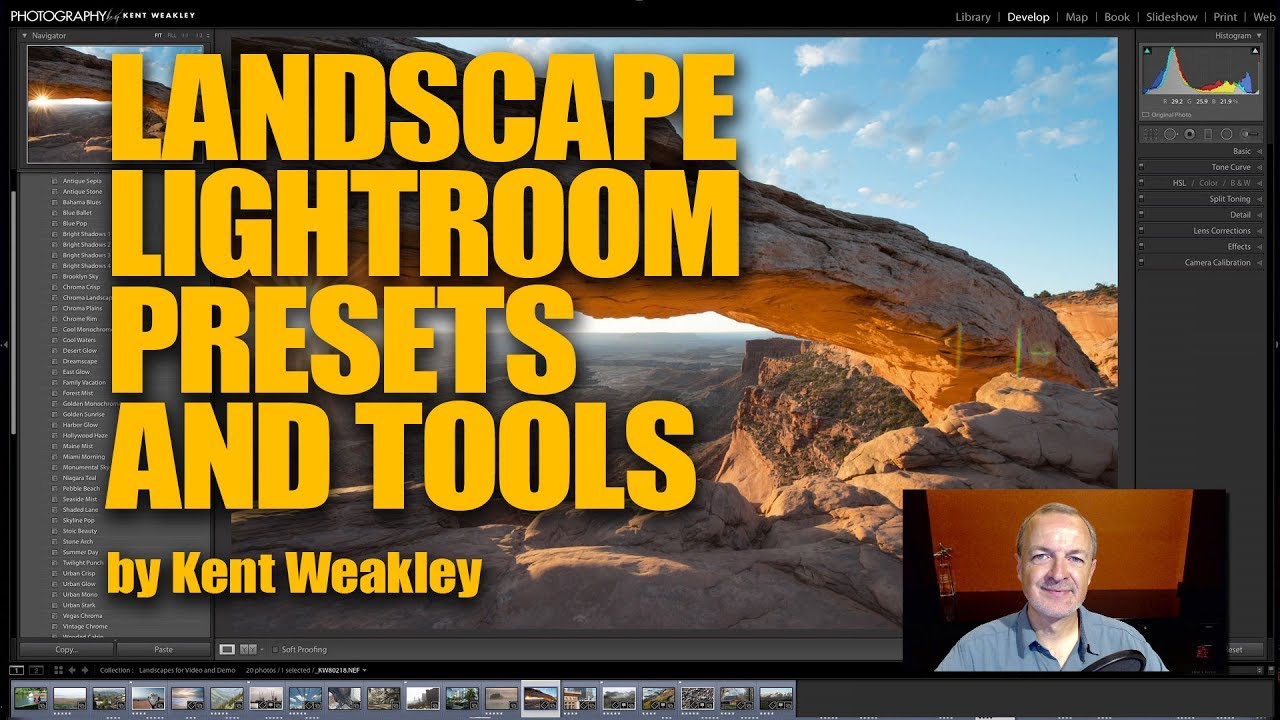Click the Adjustment Brush slider toggle
This screenshot has height=720, width=1280.
point(1250,134)
